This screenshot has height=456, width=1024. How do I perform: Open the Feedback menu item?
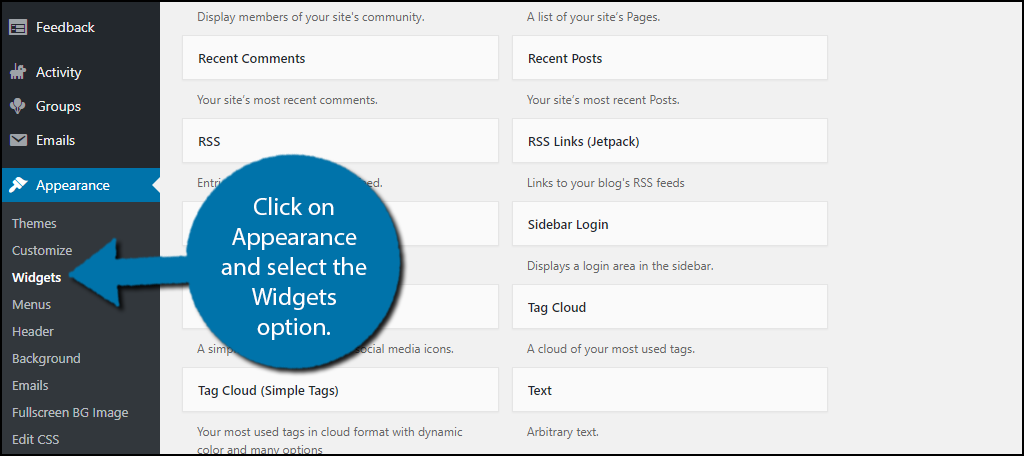click(x=80, y=27)
